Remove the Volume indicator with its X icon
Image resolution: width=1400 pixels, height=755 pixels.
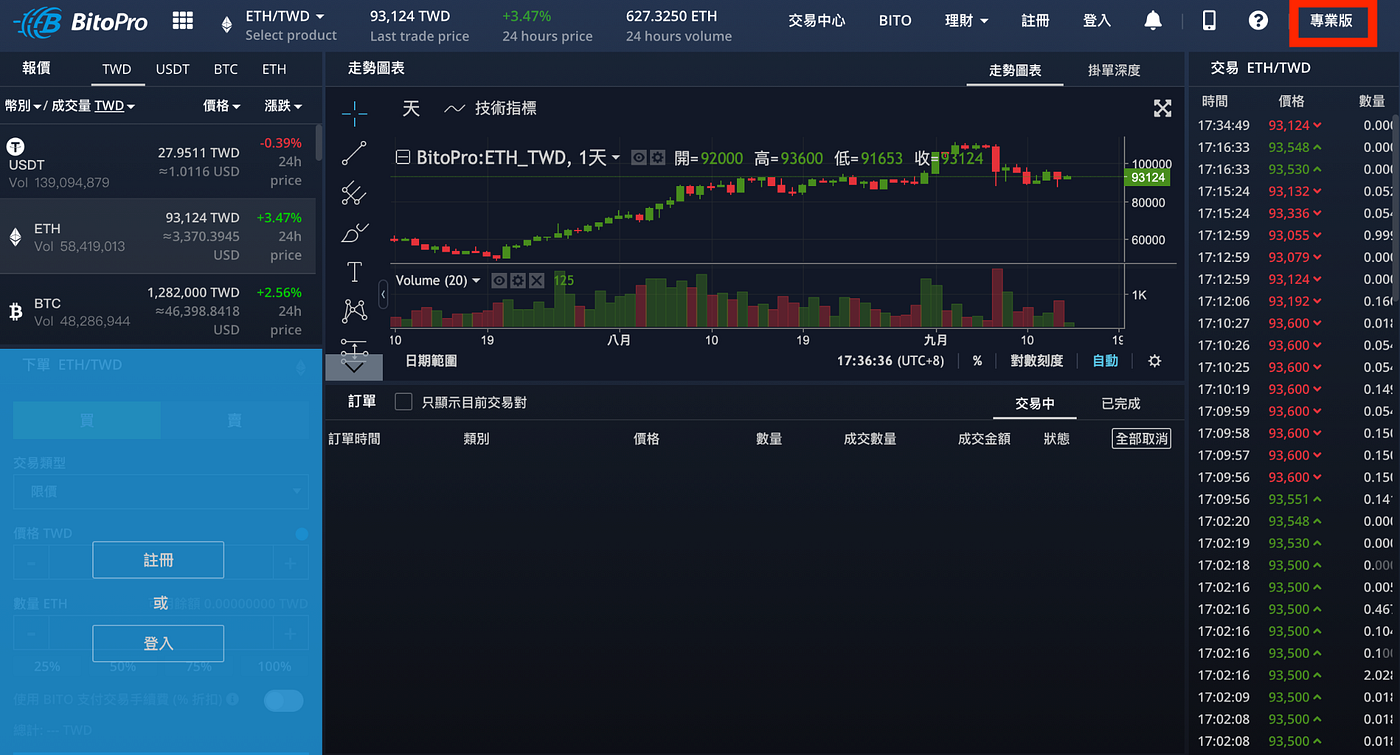pos(537,280)
